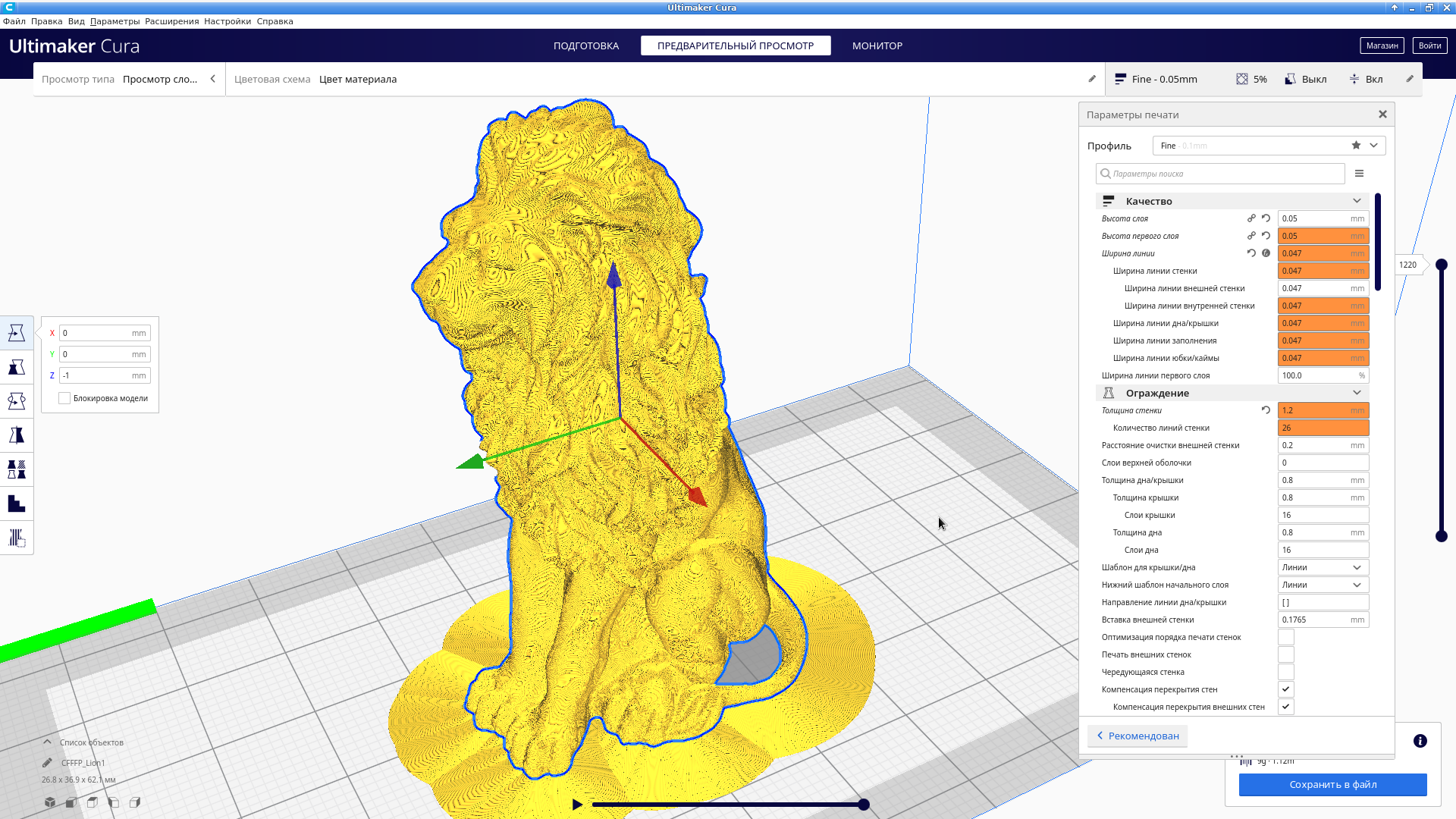Uncheck wall overlap compensation checkbox
Image resolution: width=1456 pixels, height=819 pixels.
pos(1285,689)
